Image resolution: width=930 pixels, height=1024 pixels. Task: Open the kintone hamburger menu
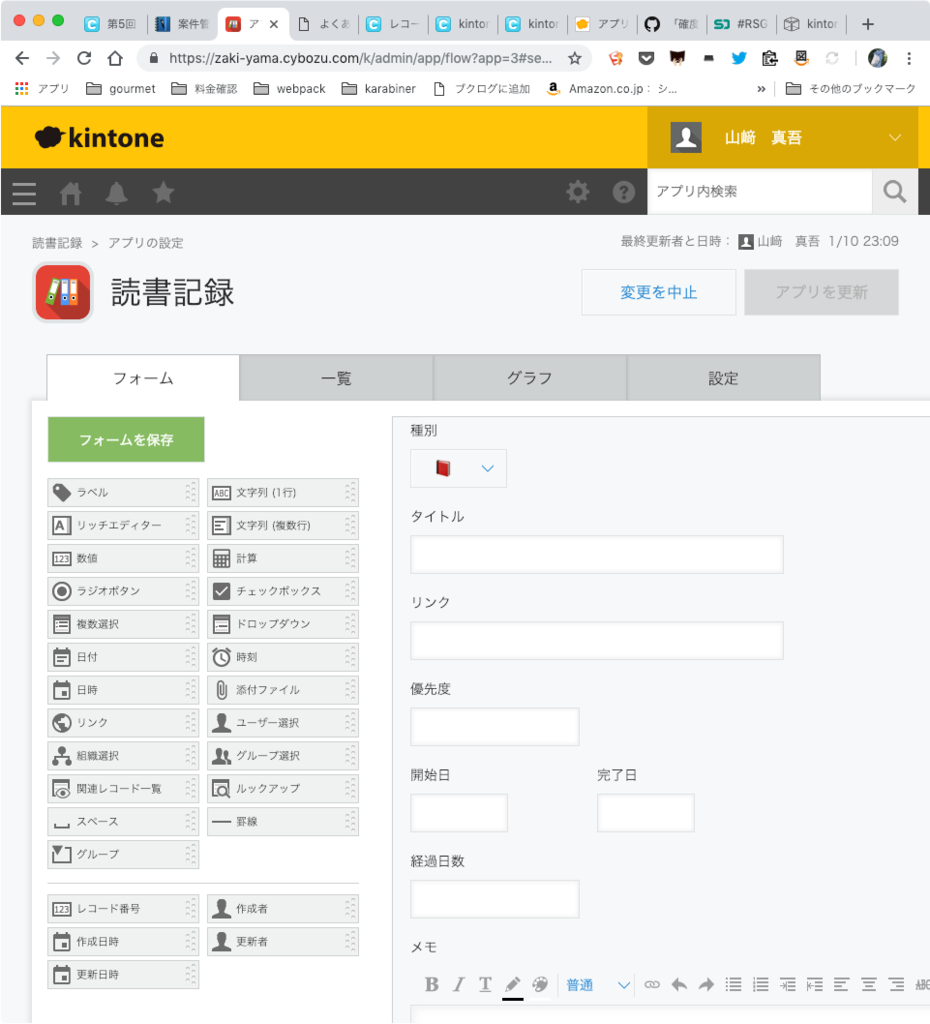[23, 192]
